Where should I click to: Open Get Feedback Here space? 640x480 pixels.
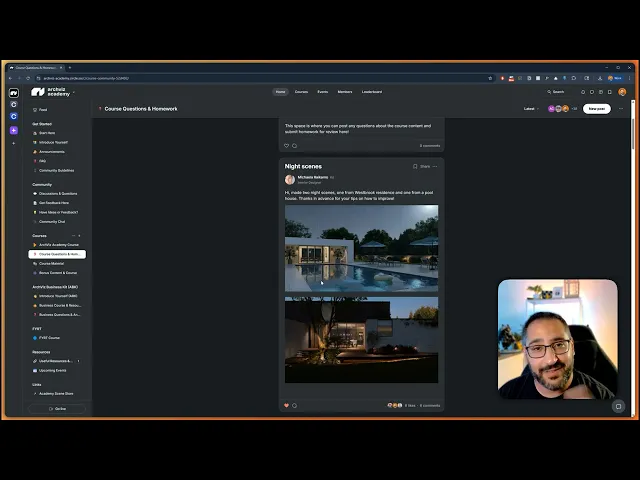[53, 203]
